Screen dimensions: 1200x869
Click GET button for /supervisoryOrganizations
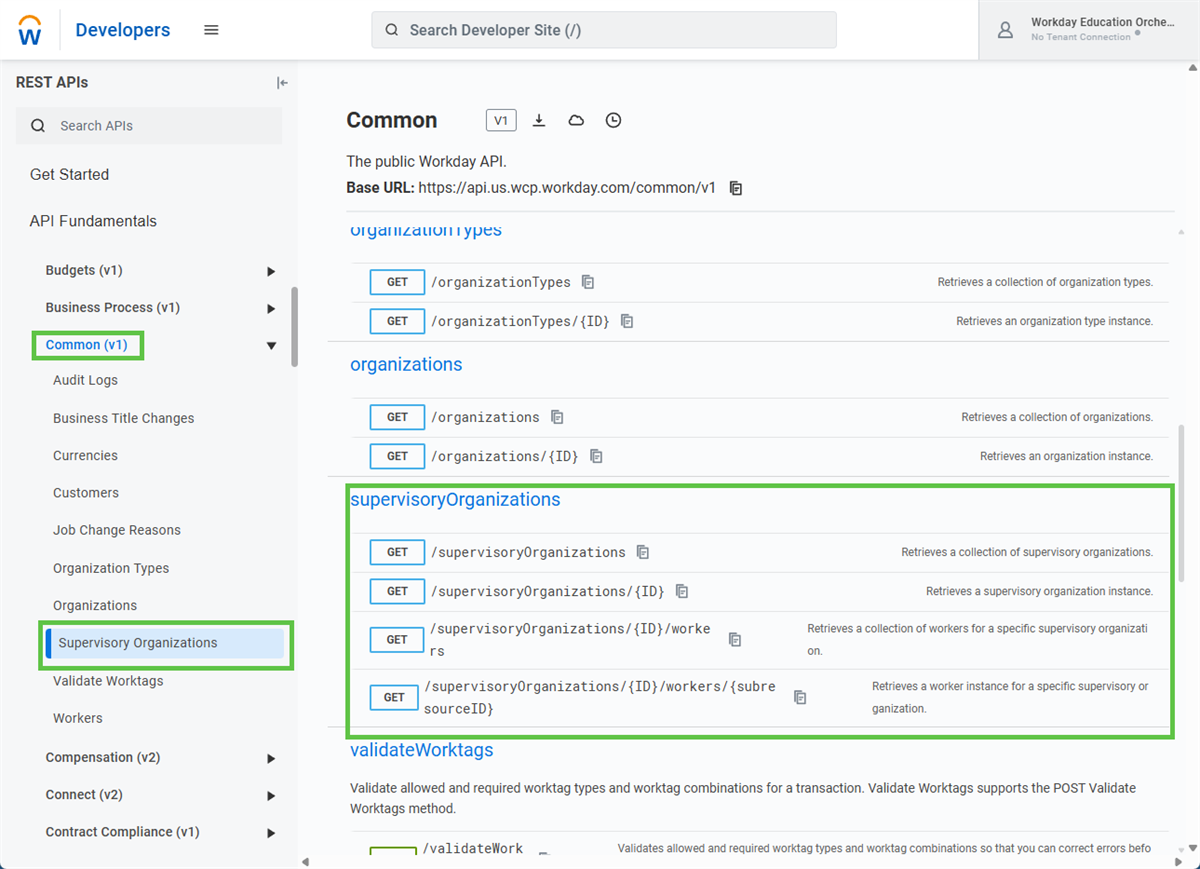(x=397, y=552)
